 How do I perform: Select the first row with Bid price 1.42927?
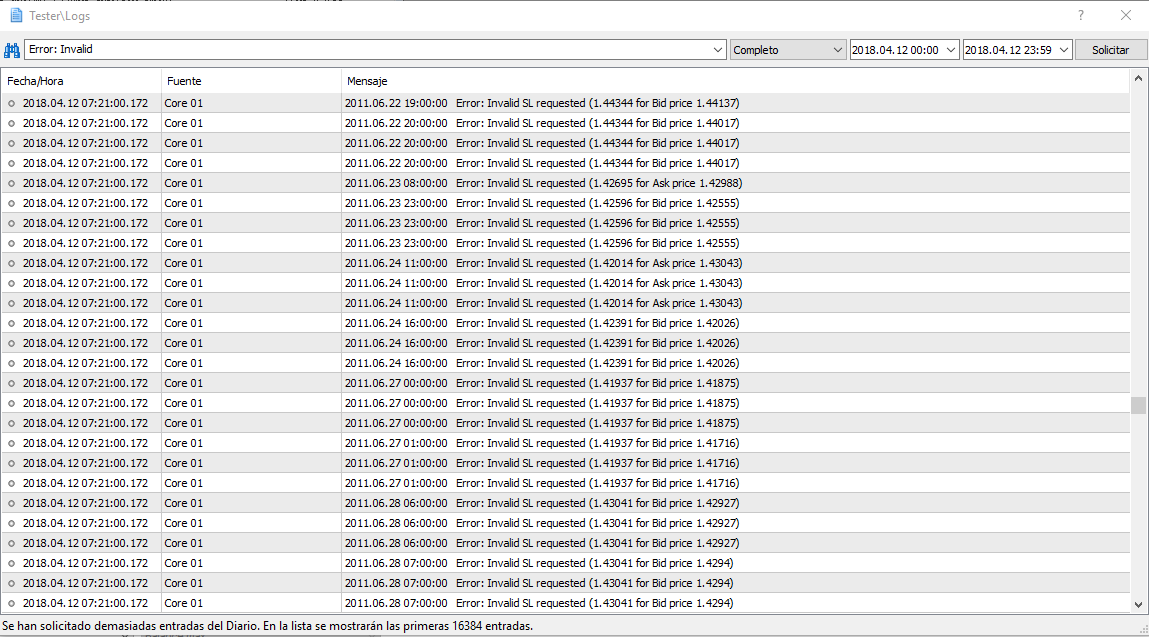pos(565,504)
